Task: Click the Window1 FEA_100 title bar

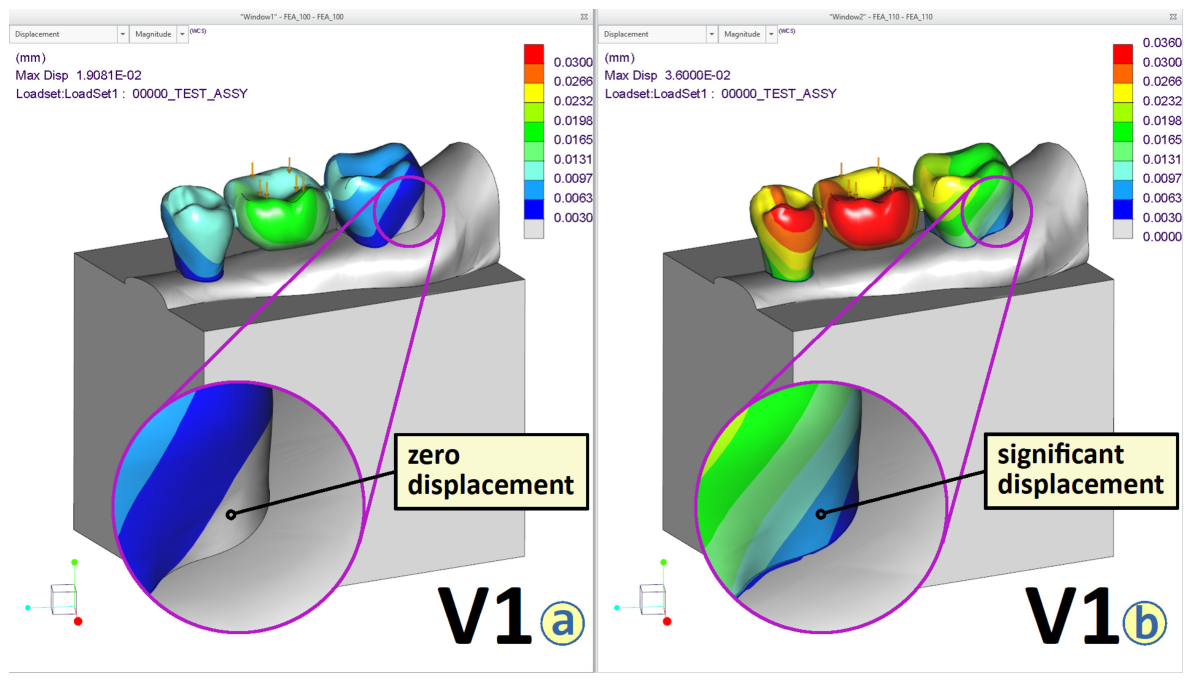Action: coord(292,16)
